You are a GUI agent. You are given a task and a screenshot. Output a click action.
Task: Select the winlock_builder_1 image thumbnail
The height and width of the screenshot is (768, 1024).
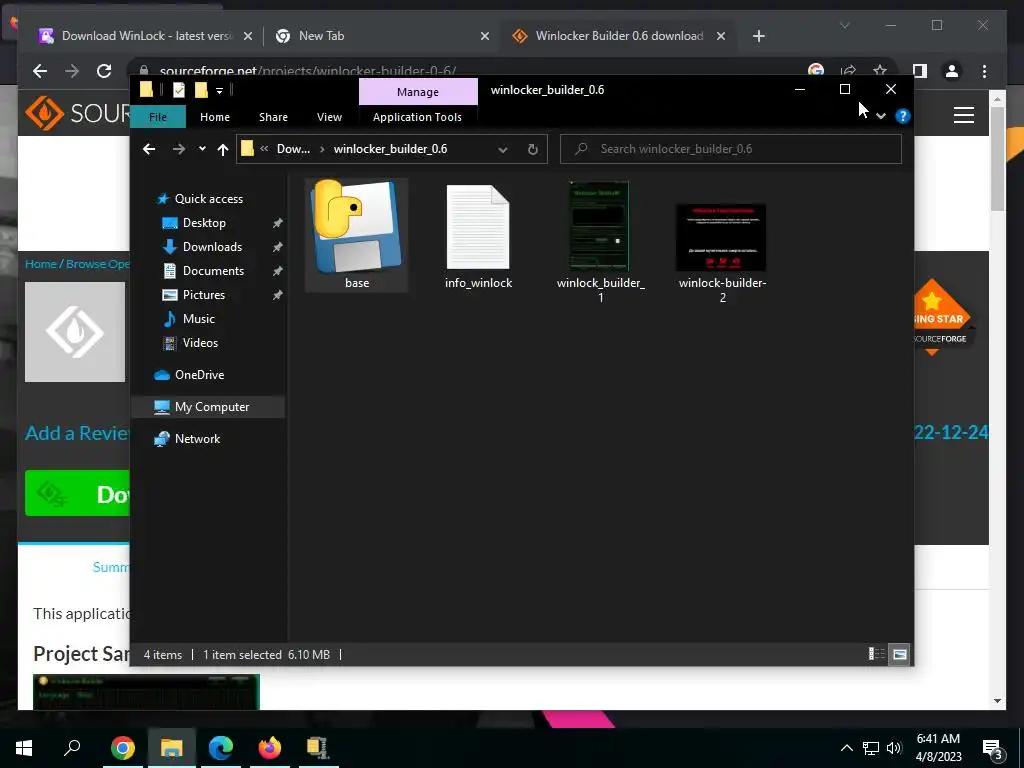[599, 227]
